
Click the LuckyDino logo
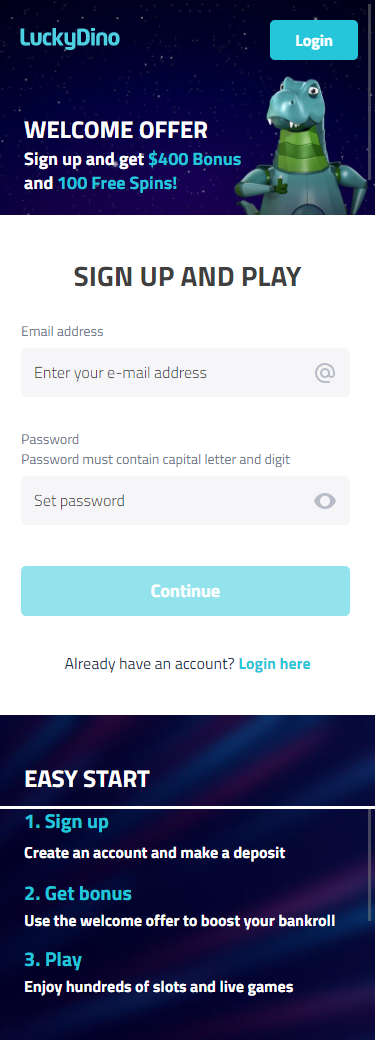[x=70, y=38]
